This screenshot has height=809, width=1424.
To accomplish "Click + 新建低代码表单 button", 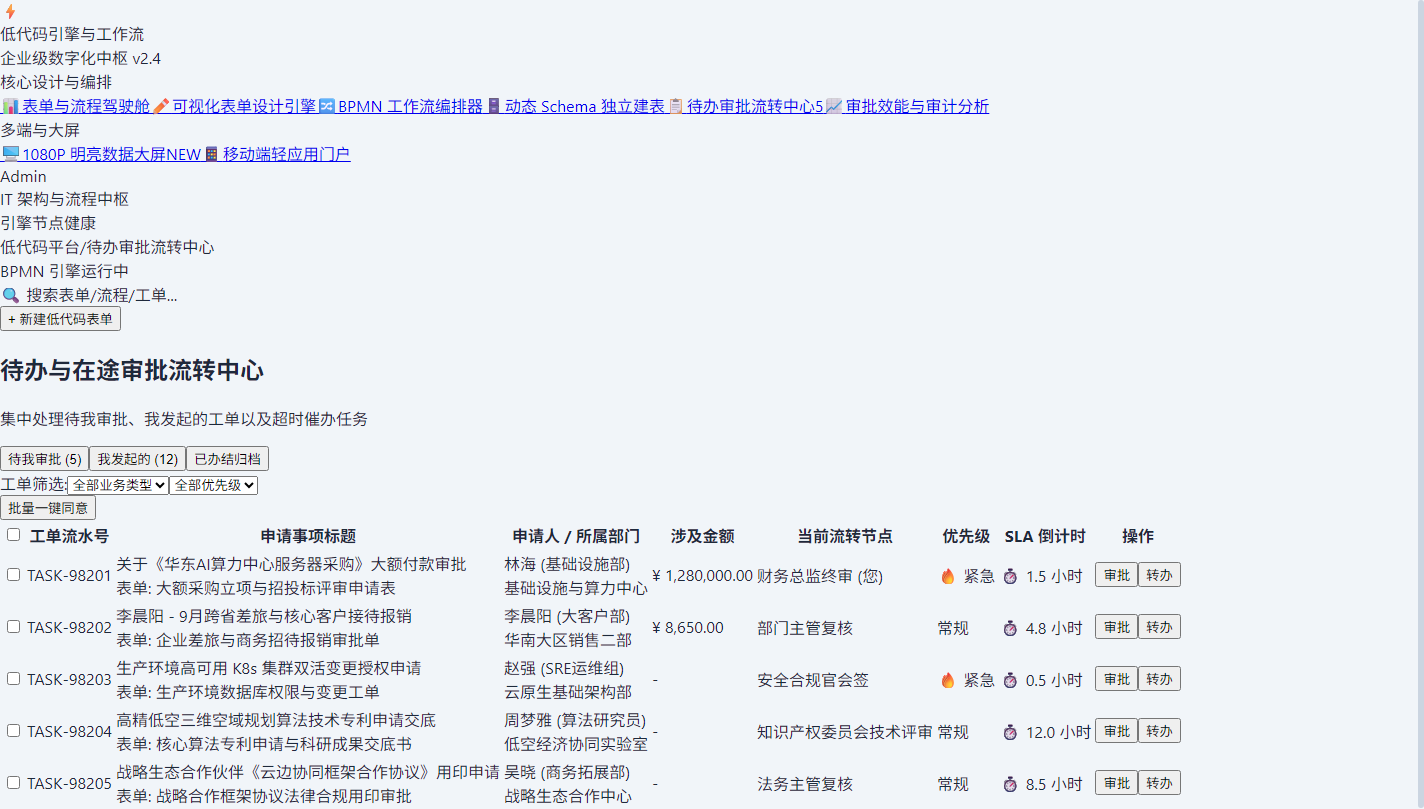I will [x=60, y=319].
